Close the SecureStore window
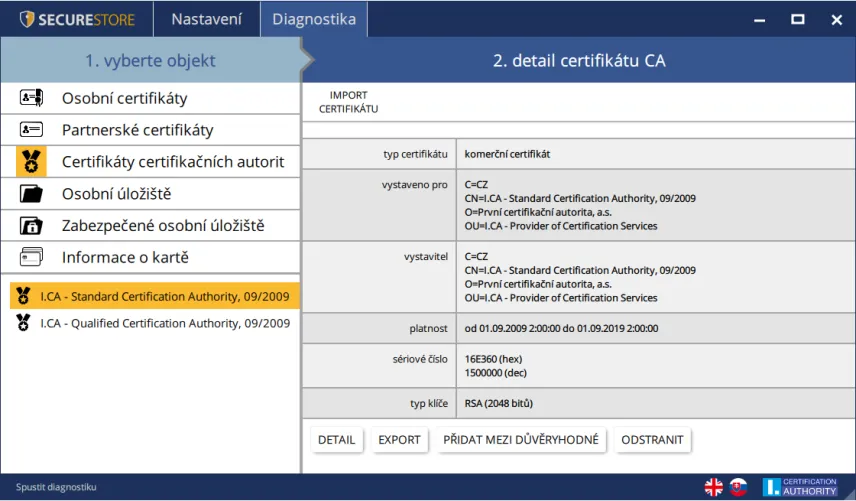This screenshot has height=501, width=856. [836, 20]
